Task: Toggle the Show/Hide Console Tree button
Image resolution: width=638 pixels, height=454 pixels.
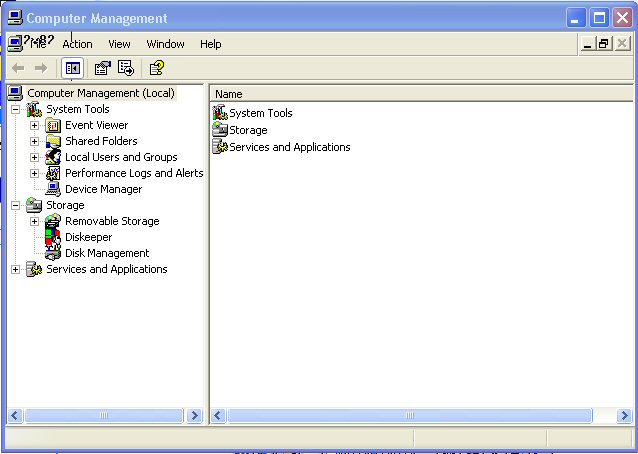Action: point(72,68)
